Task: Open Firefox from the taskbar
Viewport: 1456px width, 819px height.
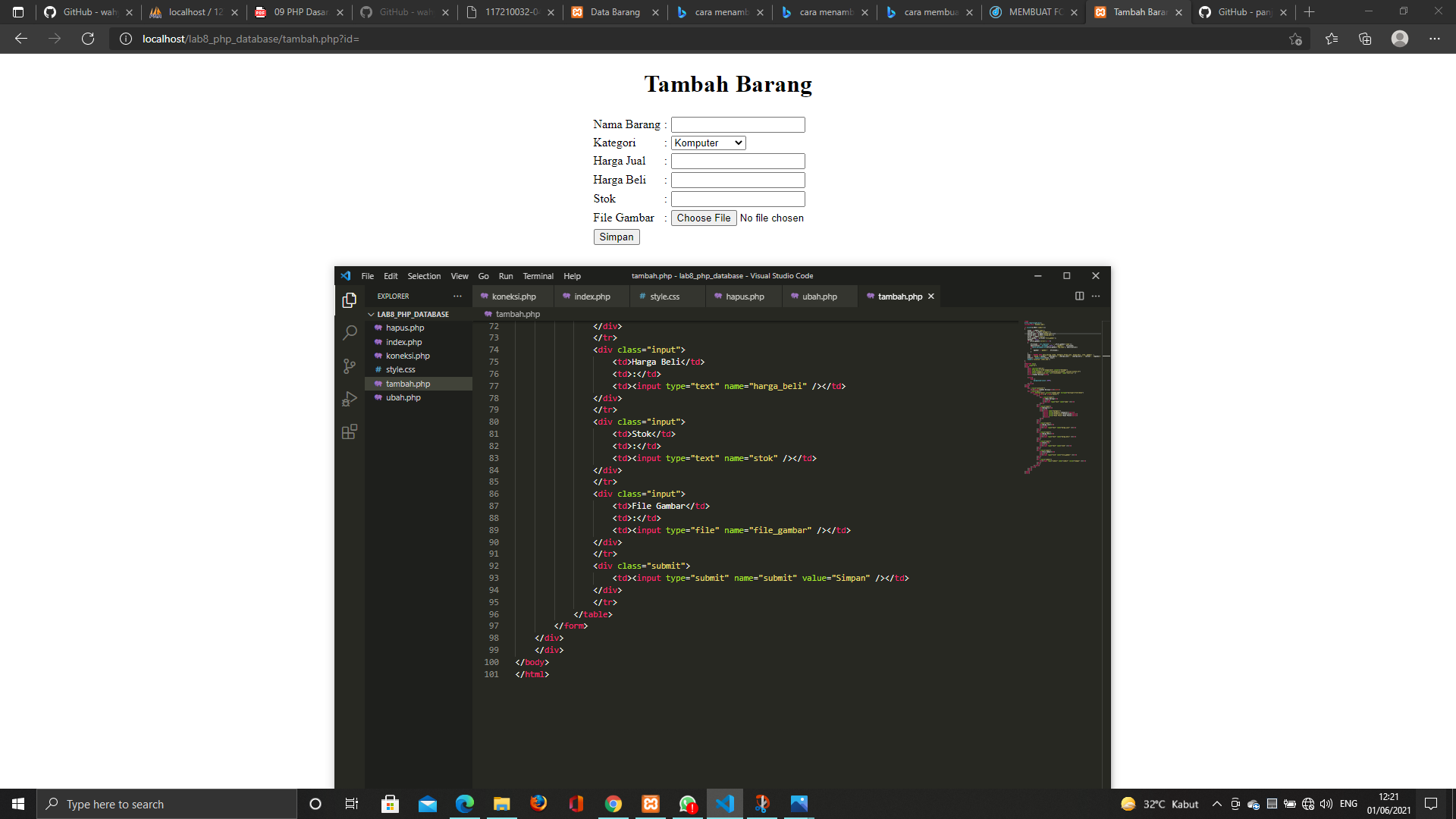Action: (538, 804)
